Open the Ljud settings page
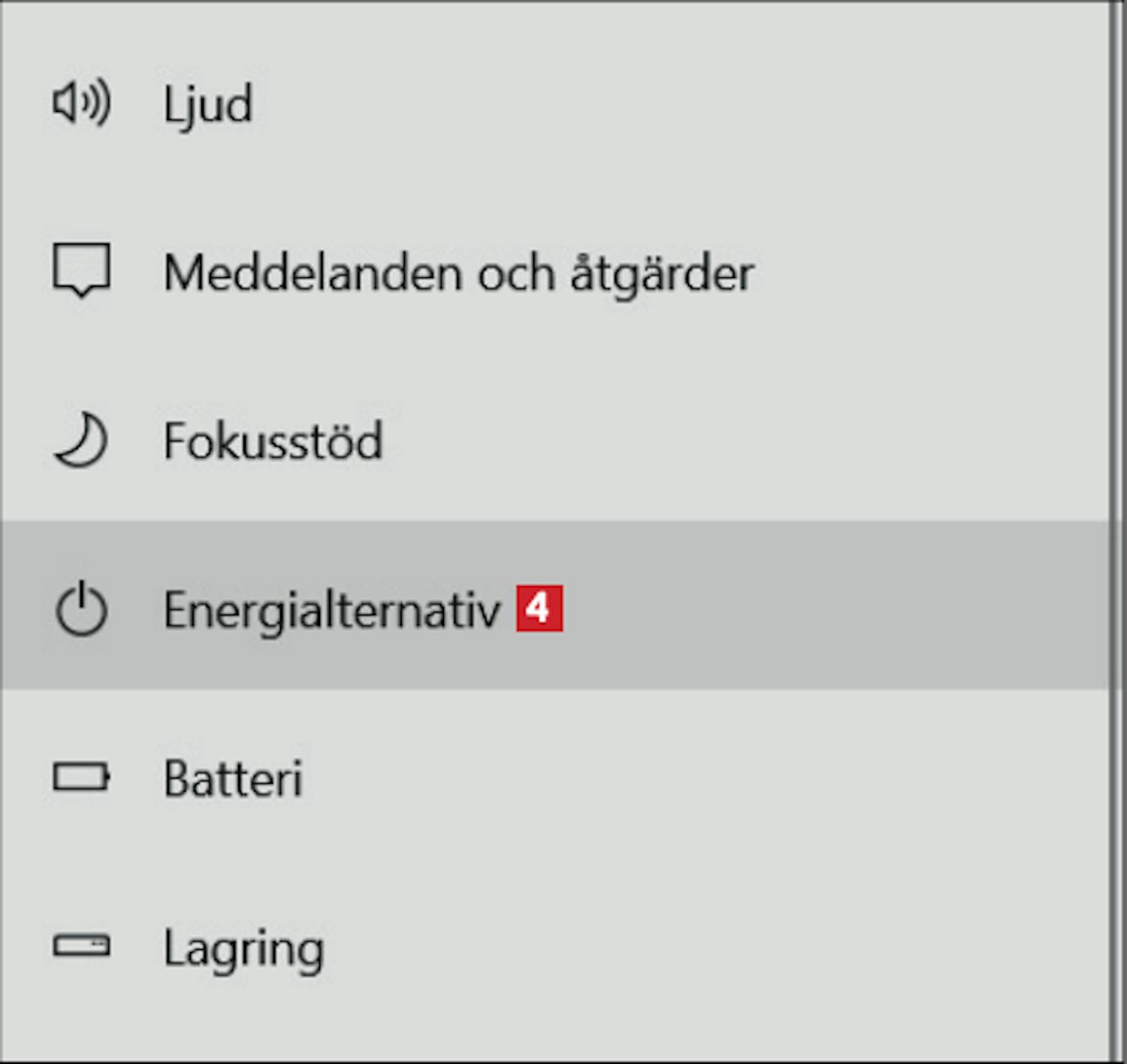1127x1064 pixels. tap(208, 104)
